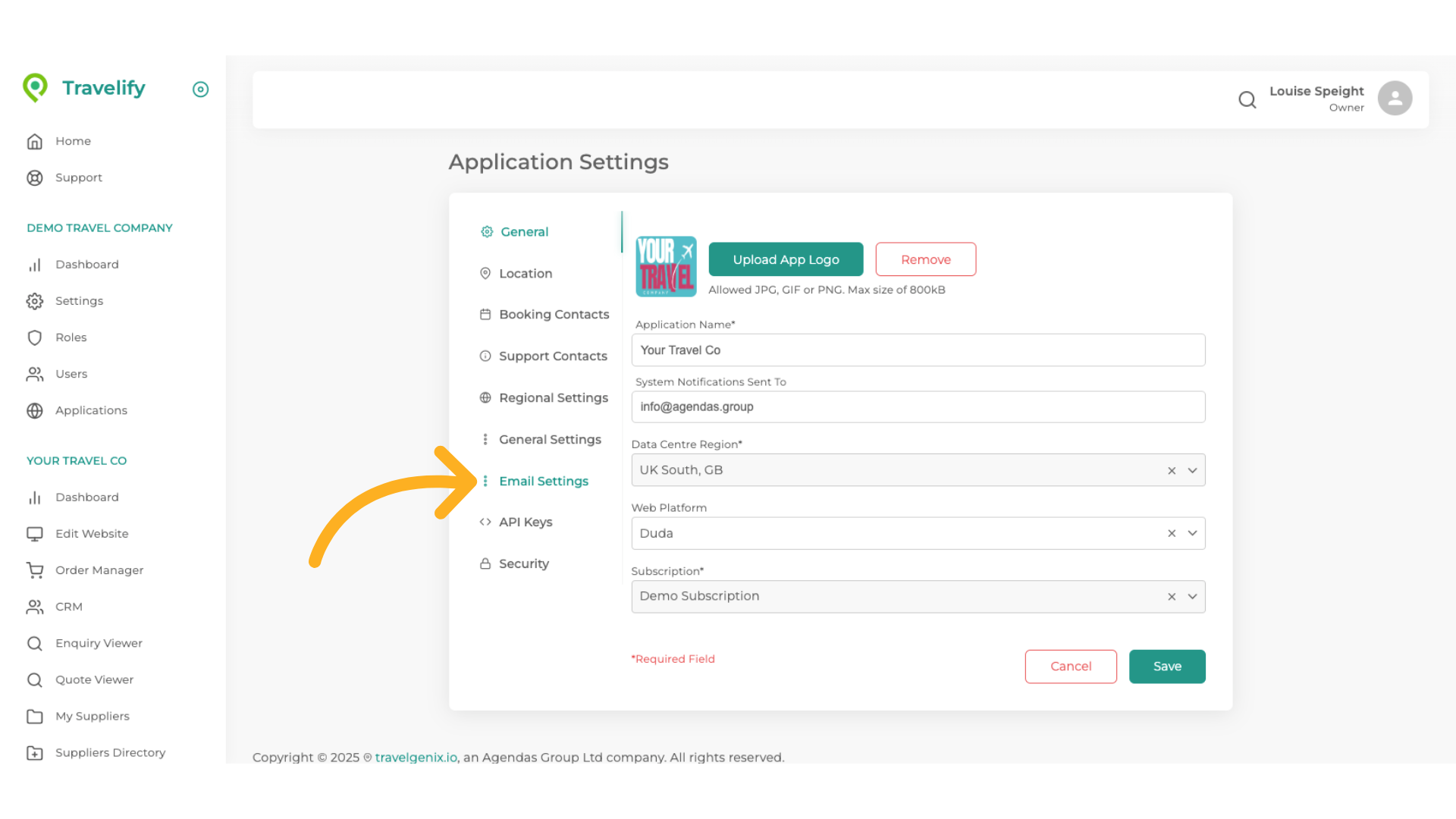Open the Subscription selection dropdown
This screenshot has height=819, width=1456.
coord(1191,596)
